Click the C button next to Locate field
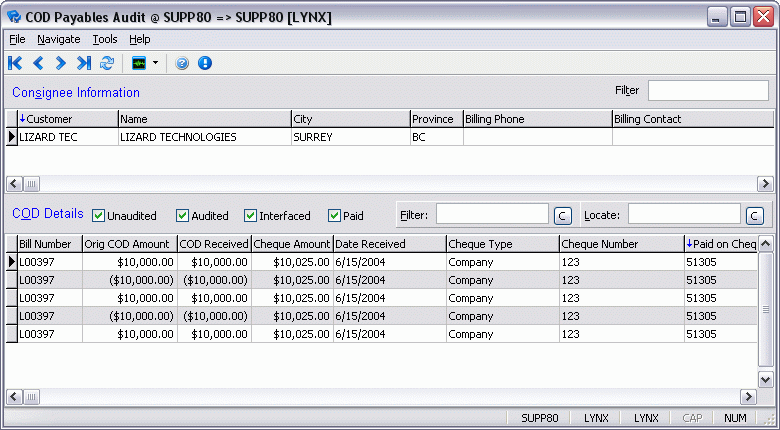Screen dimensions: 780x430 (754, 215)
